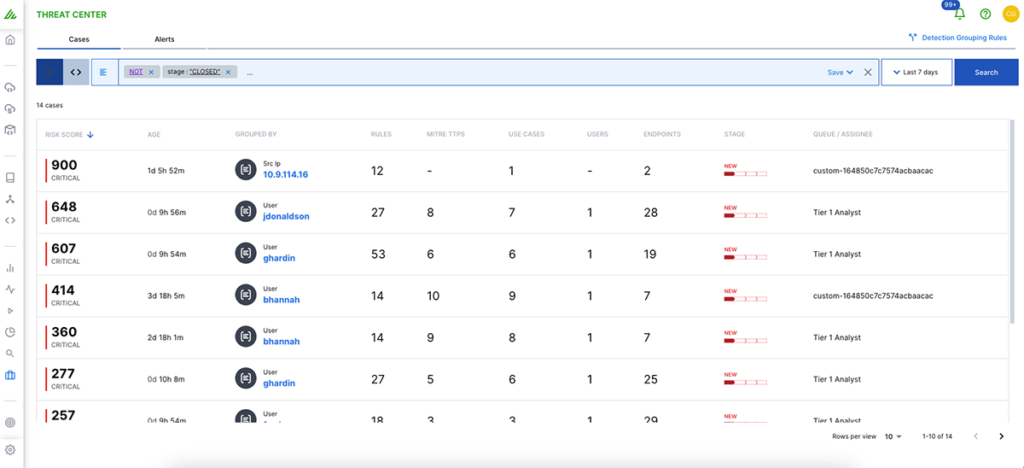
Task: Expand the Save query dropdown
Action: coord(840,72)
